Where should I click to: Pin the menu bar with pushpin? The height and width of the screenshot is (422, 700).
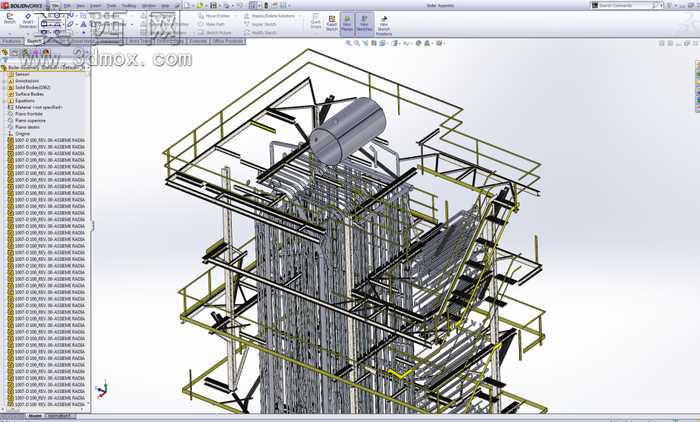tap(177, 5)
